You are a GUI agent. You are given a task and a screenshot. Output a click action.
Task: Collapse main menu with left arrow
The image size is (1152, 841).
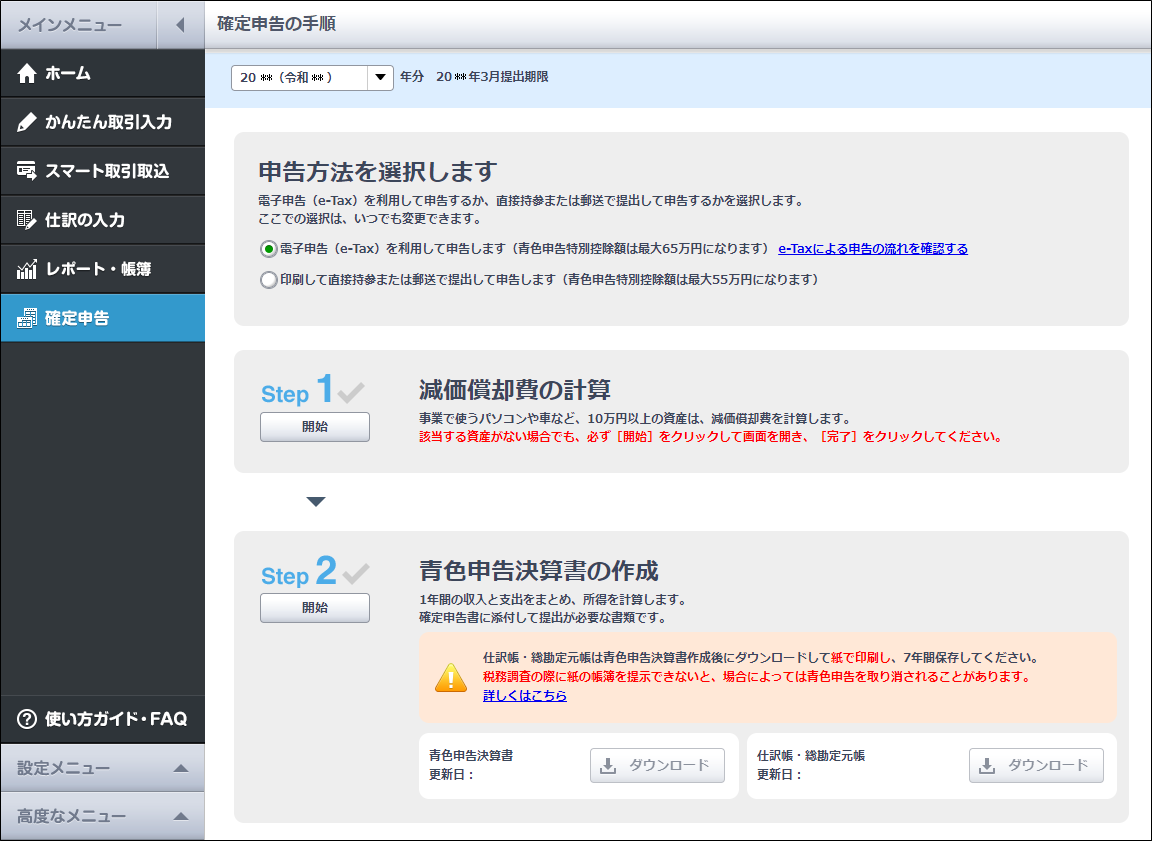[180, 25]
